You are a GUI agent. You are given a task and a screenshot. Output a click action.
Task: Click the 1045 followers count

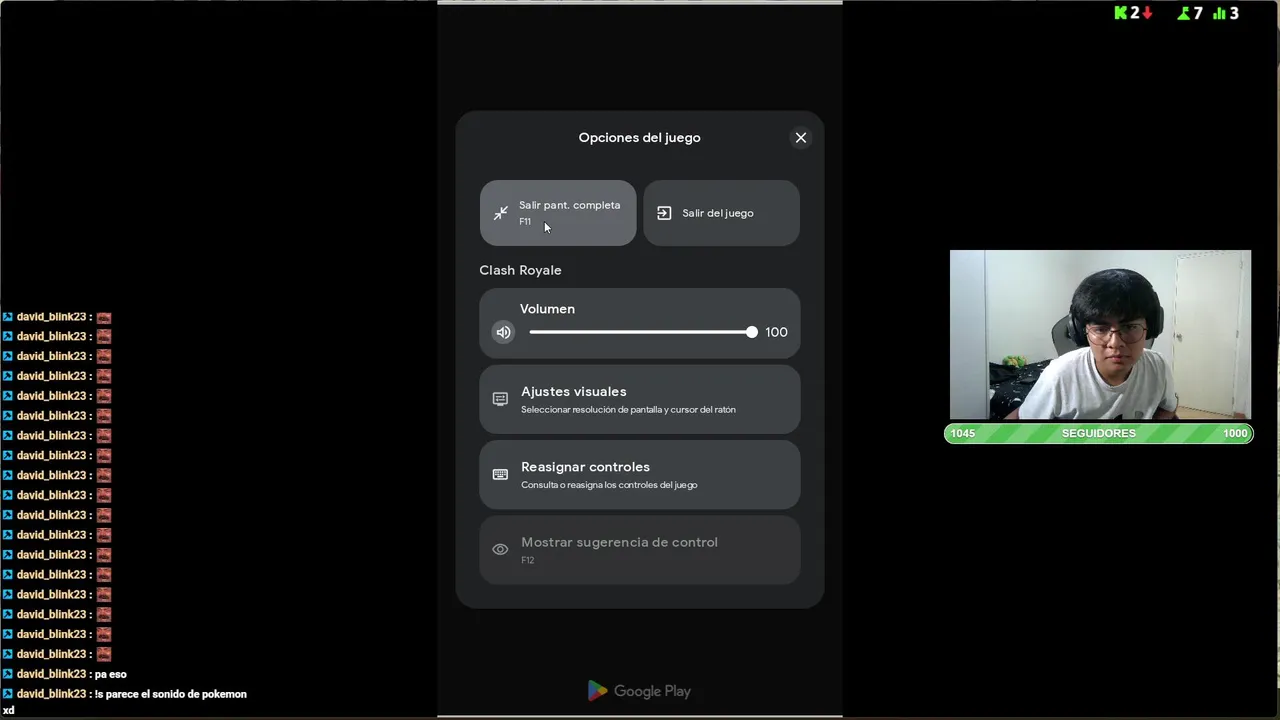coord(963,433)
